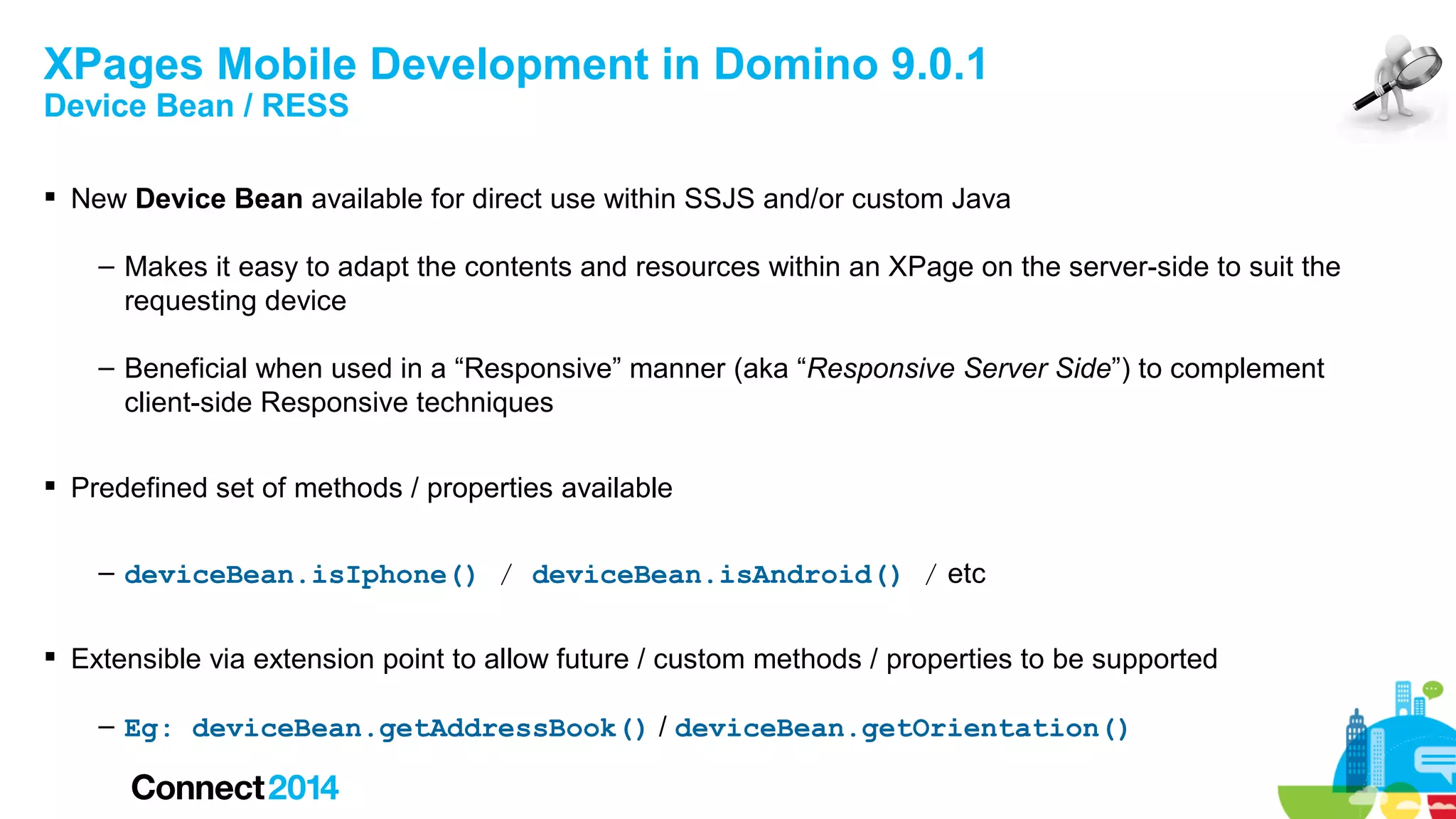The width and height of the screenshot is (1456, 819).
Task: Click 'Predefined set of methods / properties available'
Action: 372,488
